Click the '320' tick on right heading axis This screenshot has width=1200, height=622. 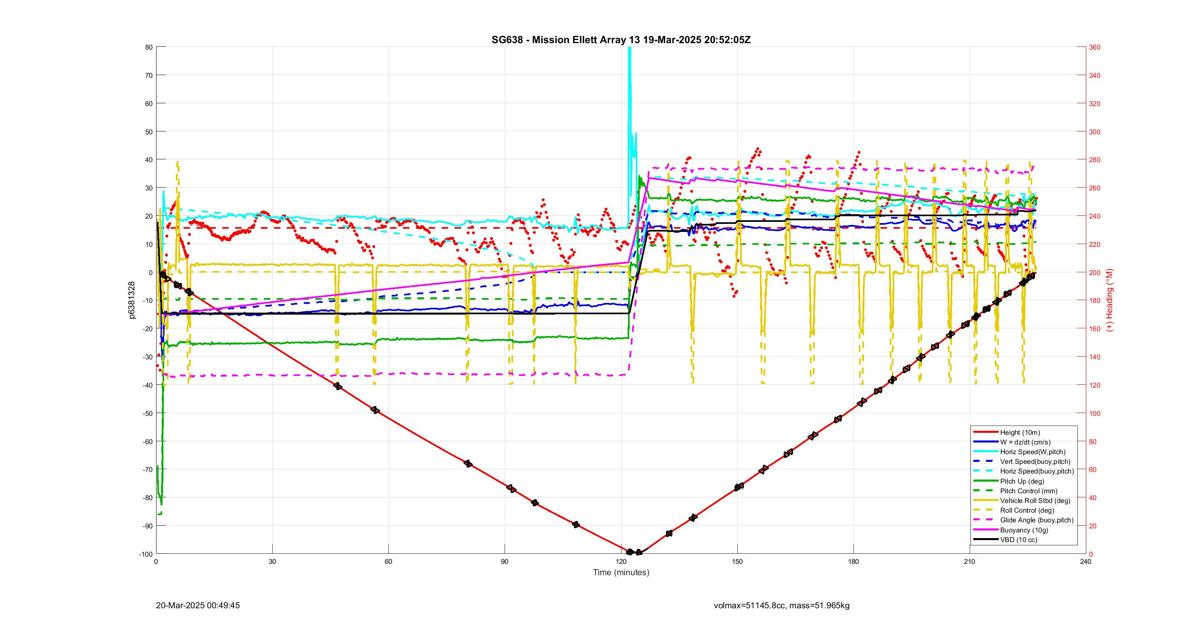click(x=1095, y=103)
